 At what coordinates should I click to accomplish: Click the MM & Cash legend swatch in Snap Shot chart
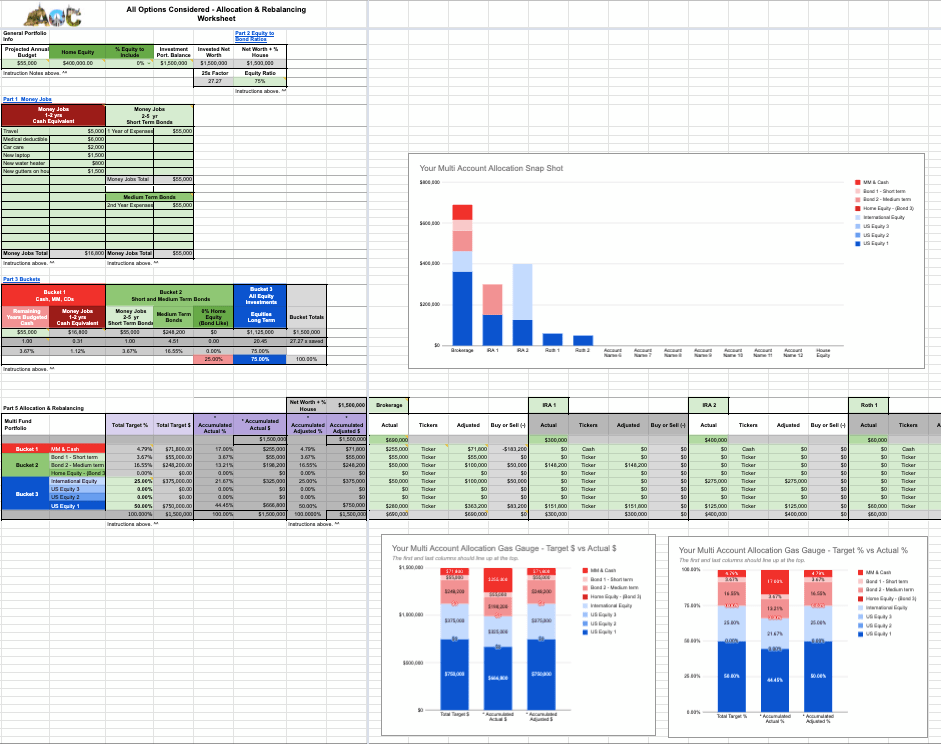[x=857, y=183]
